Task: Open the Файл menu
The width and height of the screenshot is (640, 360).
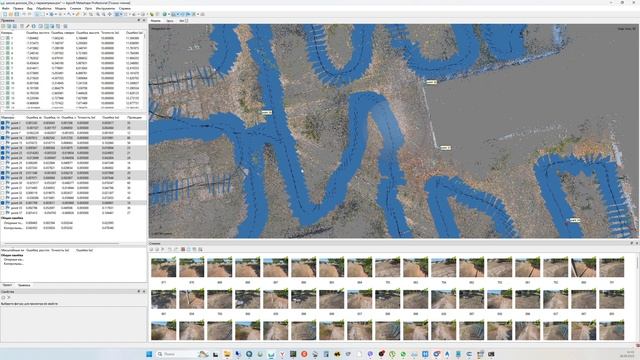Action: [6, 8]
